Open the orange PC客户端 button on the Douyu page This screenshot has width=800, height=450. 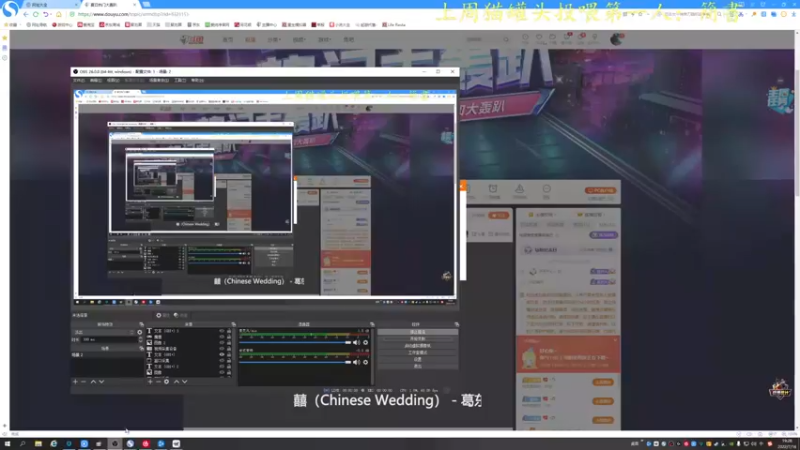(601, 190)
